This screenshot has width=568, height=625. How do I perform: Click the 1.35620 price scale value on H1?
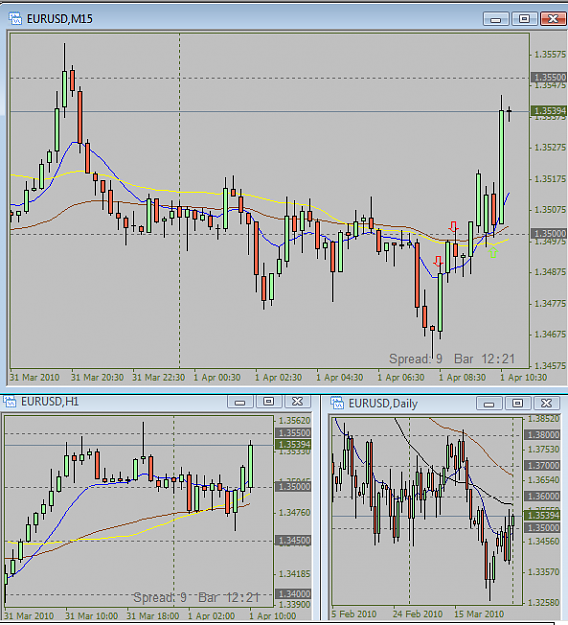(x=294, y=421)
